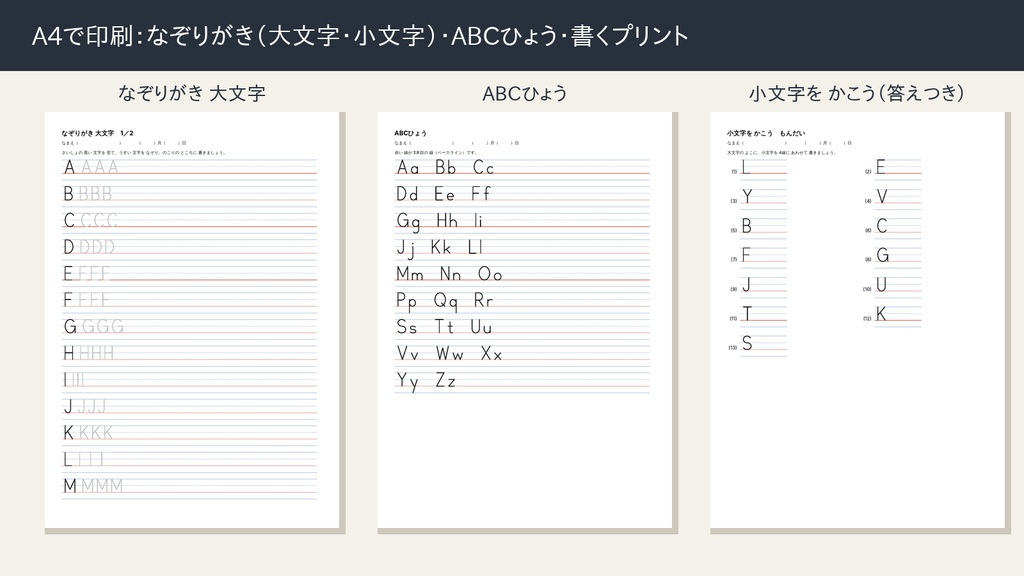Open the ABC chart worksheet page thumbnail
This screenshot has width=1024, height=576.
pos(524,320)
